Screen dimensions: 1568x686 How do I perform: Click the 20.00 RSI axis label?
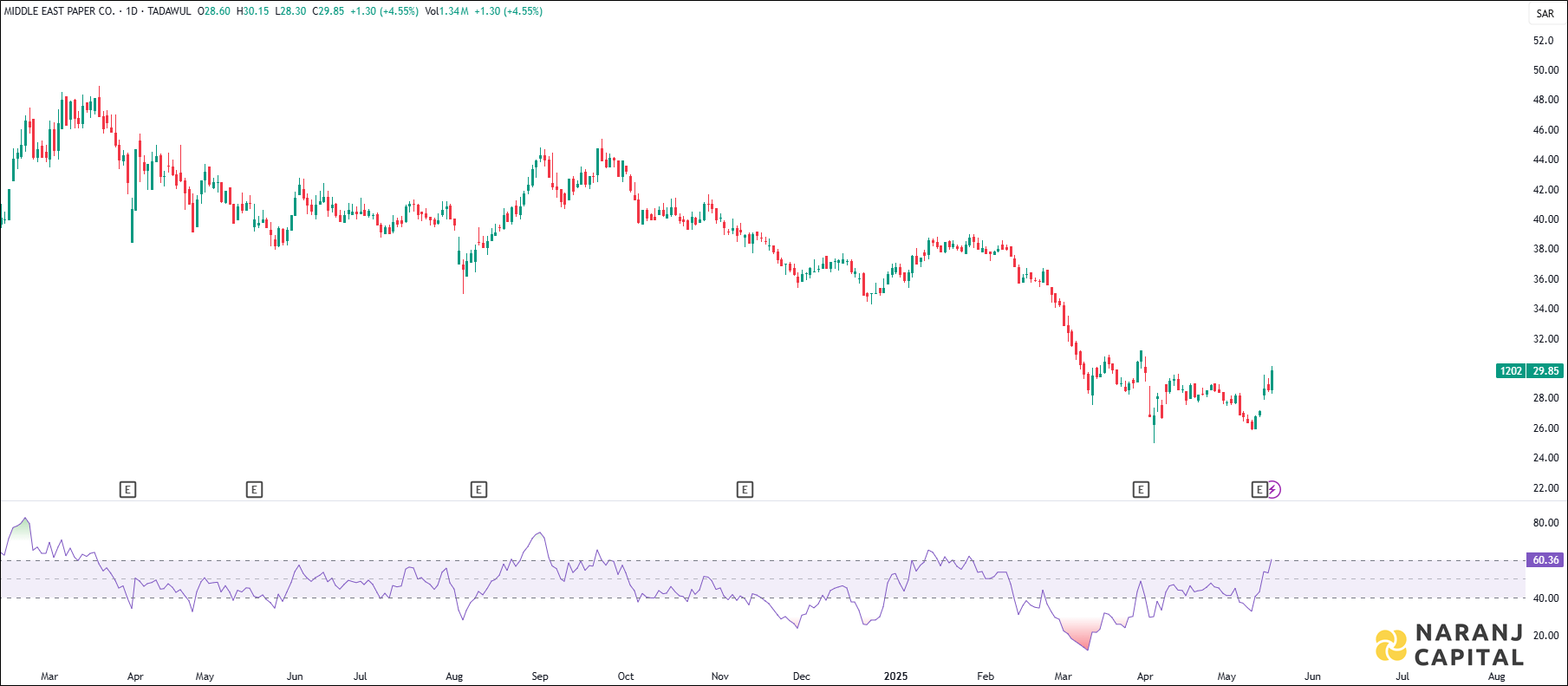coord(1545,636)
